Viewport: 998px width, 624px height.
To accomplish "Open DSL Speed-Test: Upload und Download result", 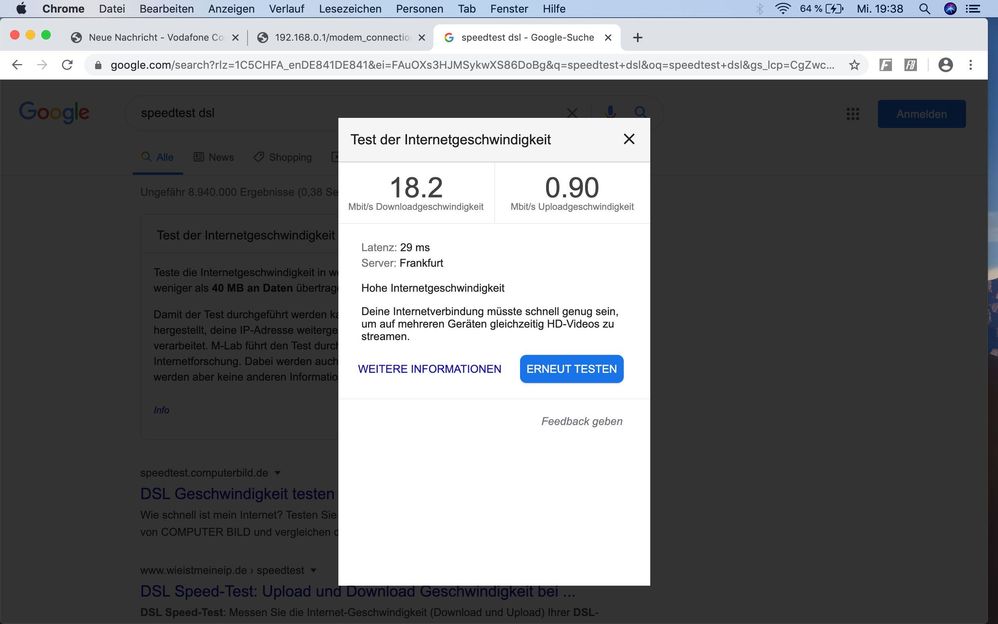I will 358,592.
